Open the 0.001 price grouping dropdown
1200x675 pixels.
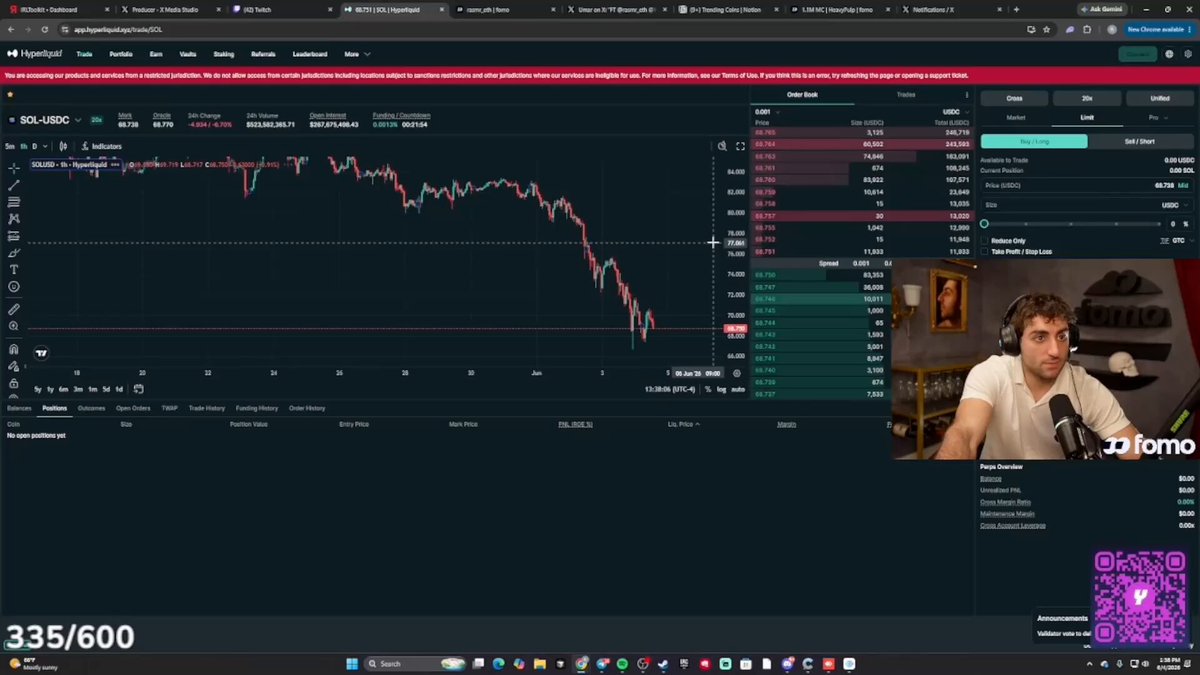point(766,112)
